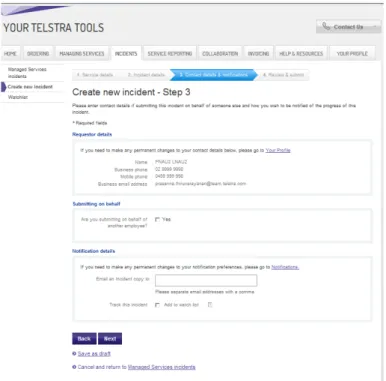Focus the Email an incident copy to field
Viewport: 386px width, 381px height.
point(206,280)
